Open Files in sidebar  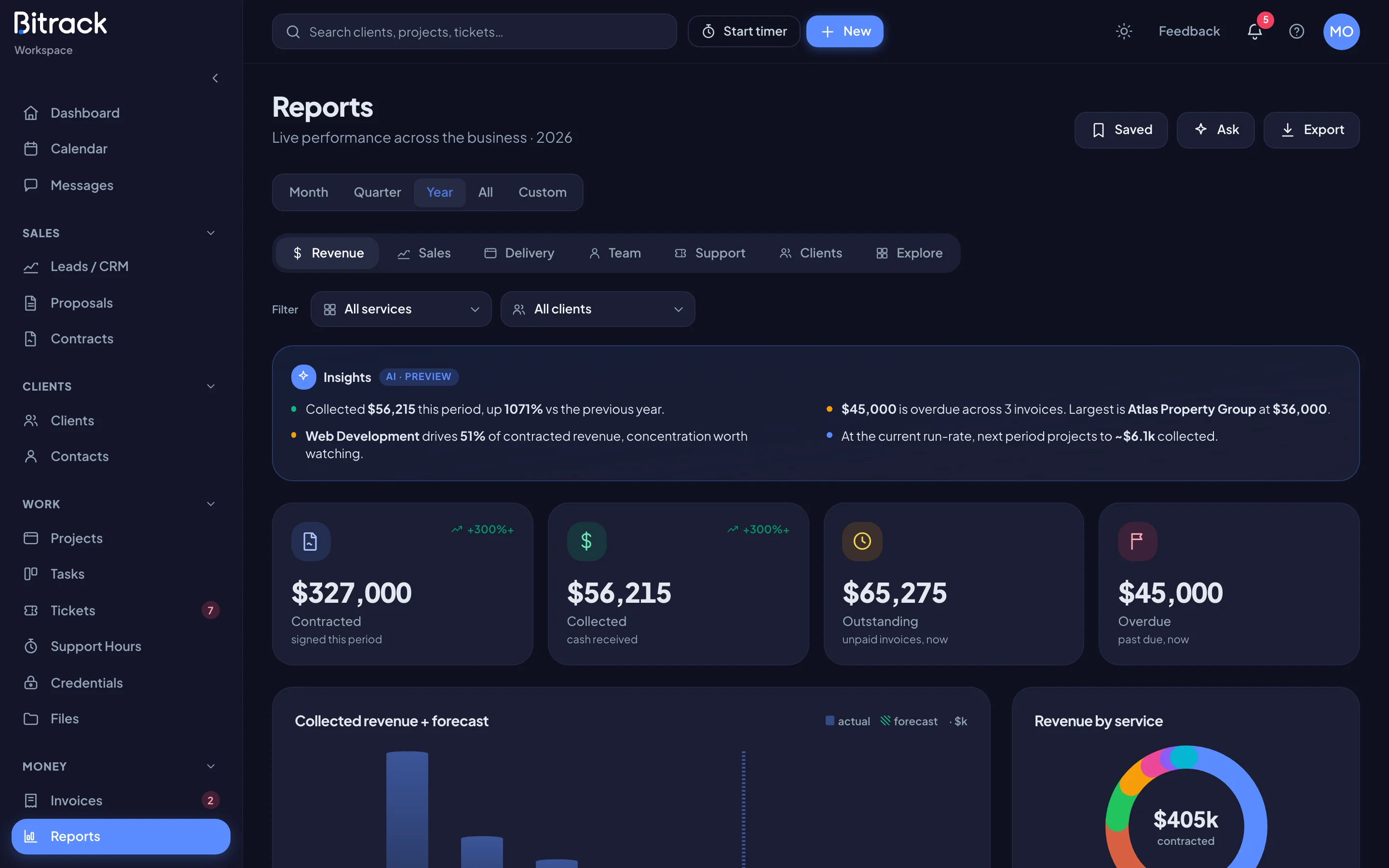[x=121, y=719]
